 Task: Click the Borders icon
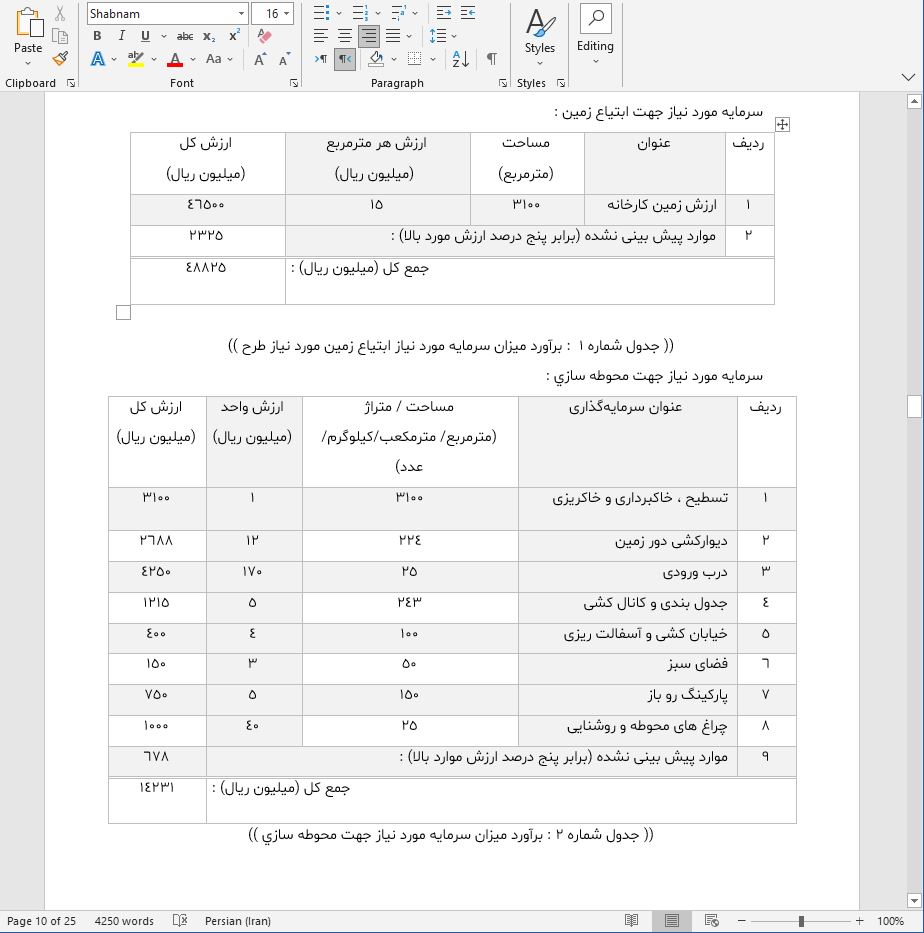tap(415, 59)
